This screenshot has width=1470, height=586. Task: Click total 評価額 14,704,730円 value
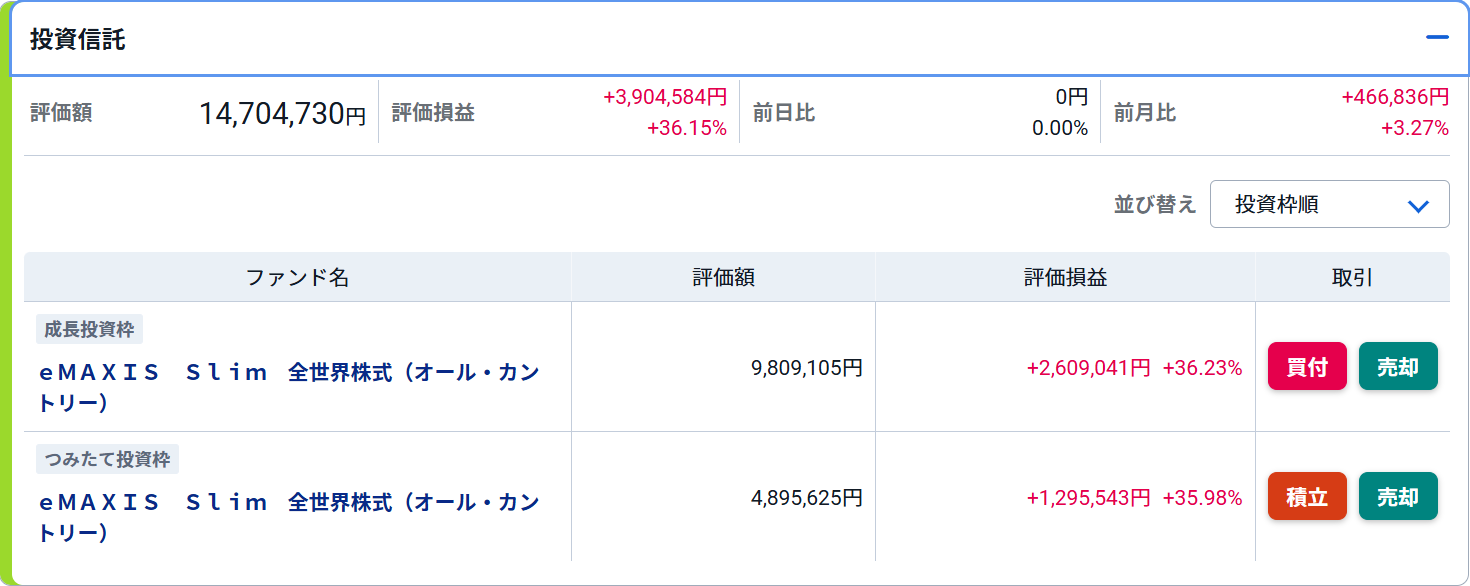pos(283,114)
